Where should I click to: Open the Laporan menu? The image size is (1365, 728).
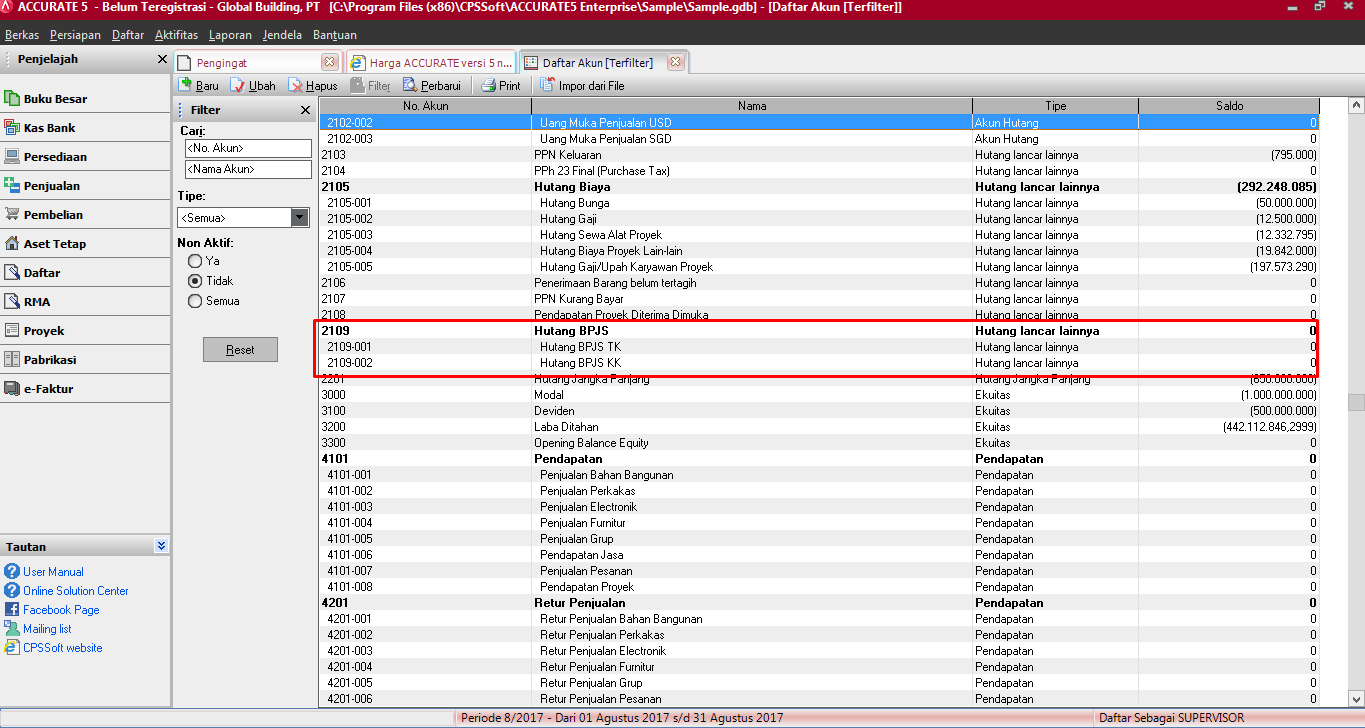coord(230,35)
